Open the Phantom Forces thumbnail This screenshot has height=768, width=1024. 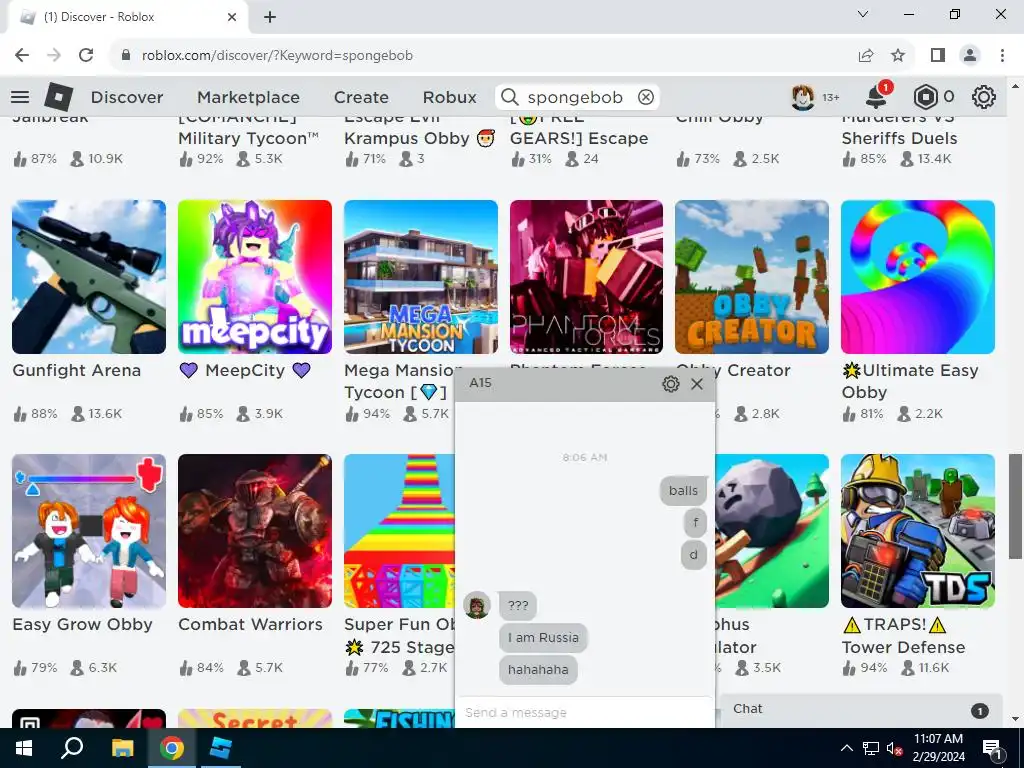click(x=586, y=277)
